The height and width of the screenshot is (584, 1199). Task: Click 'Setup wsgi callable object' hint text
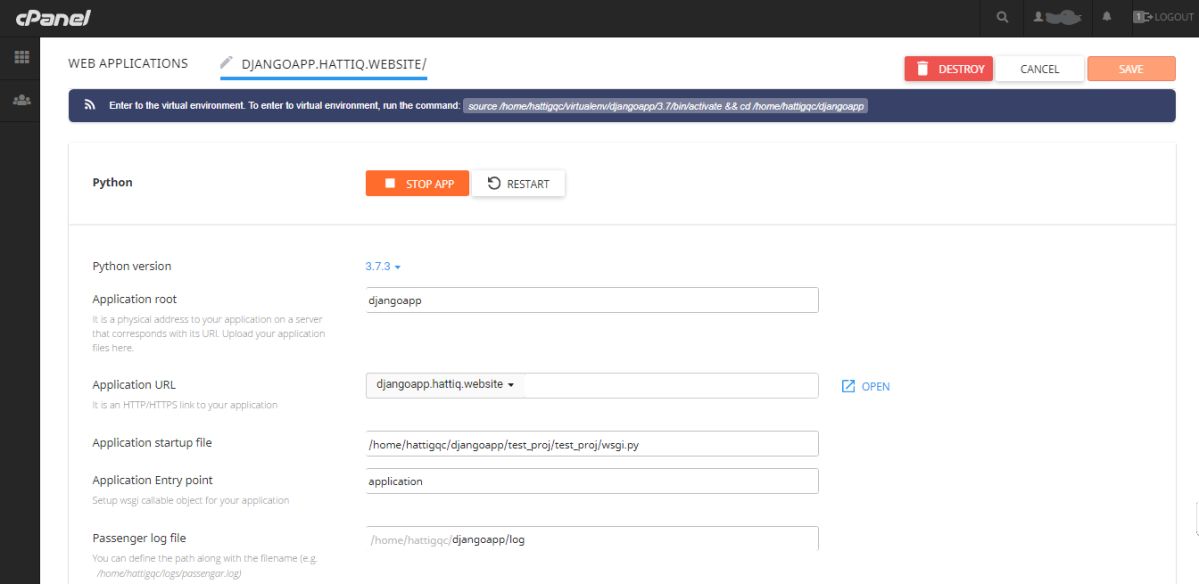(x=190, y=501)
